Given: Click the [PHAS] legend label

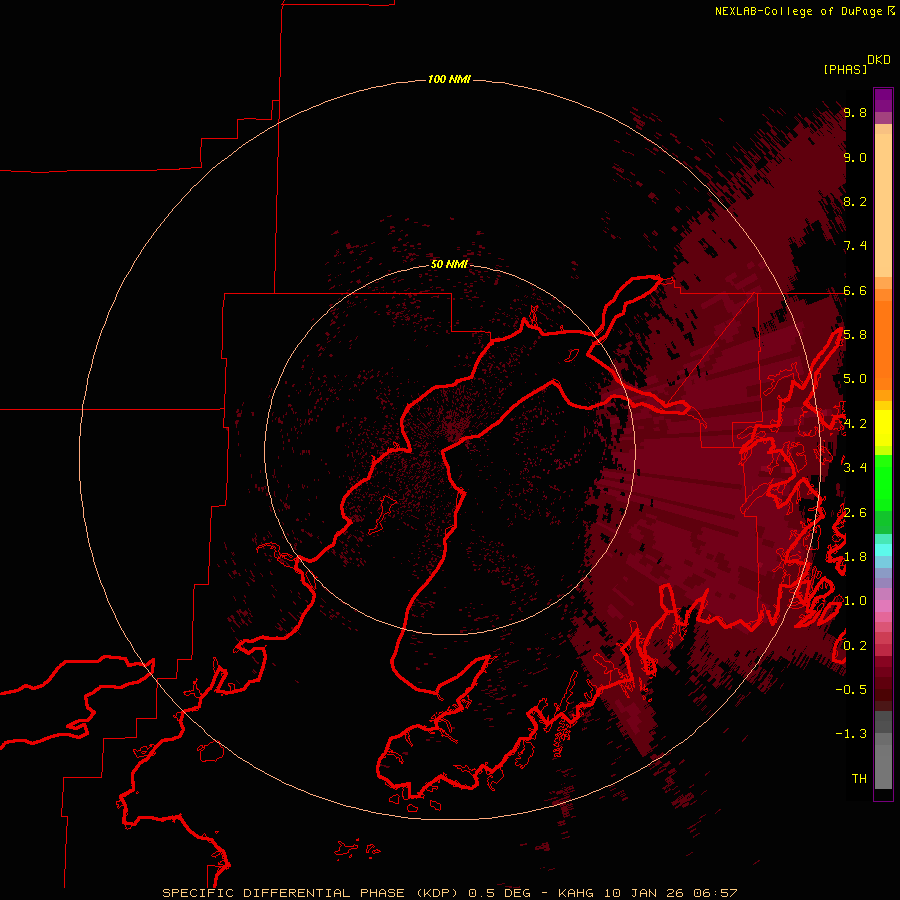Looking at the screenshot, I should coord(845,70).
